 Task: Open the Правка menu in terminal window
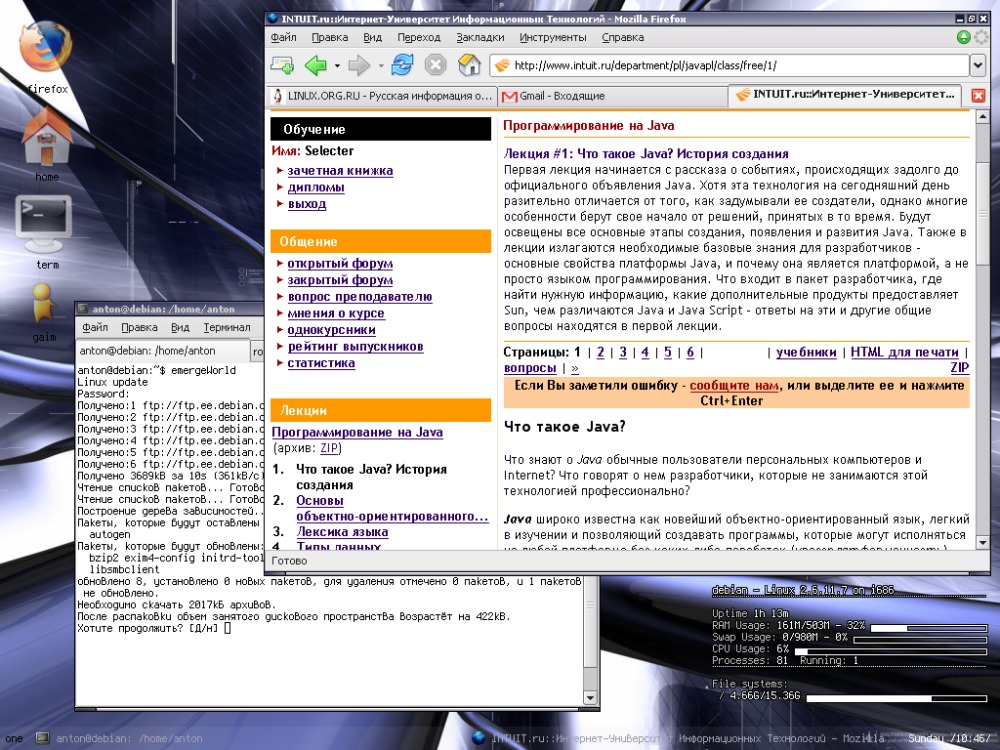(139, 327)
